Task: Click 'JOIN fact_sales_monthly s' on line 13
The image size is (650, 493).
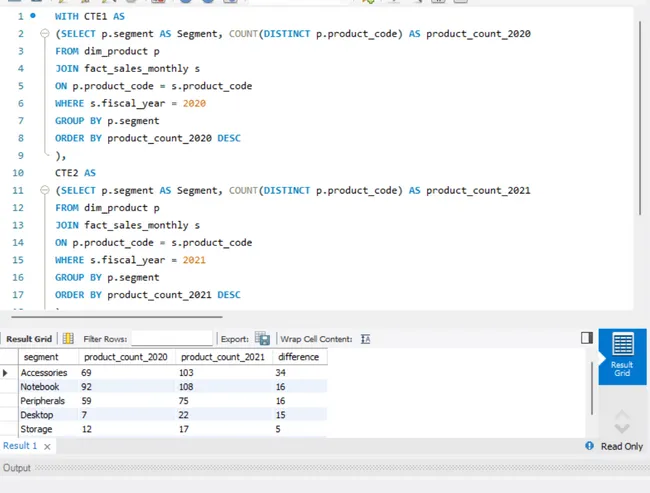Action: point(127,225)
